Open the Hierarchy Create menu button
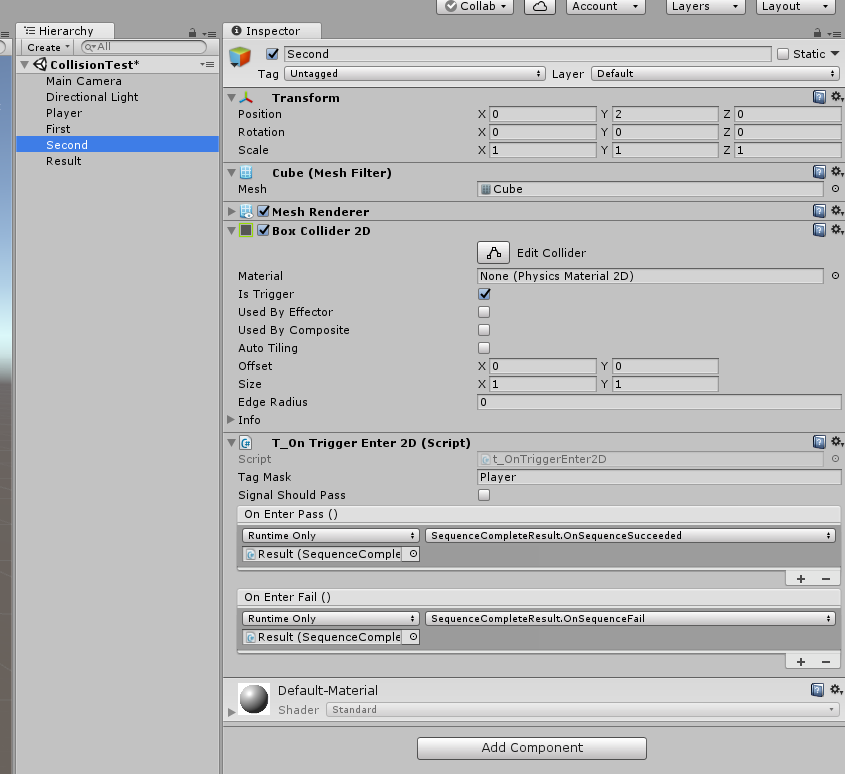845x774 pixels. tap(47, 47)
